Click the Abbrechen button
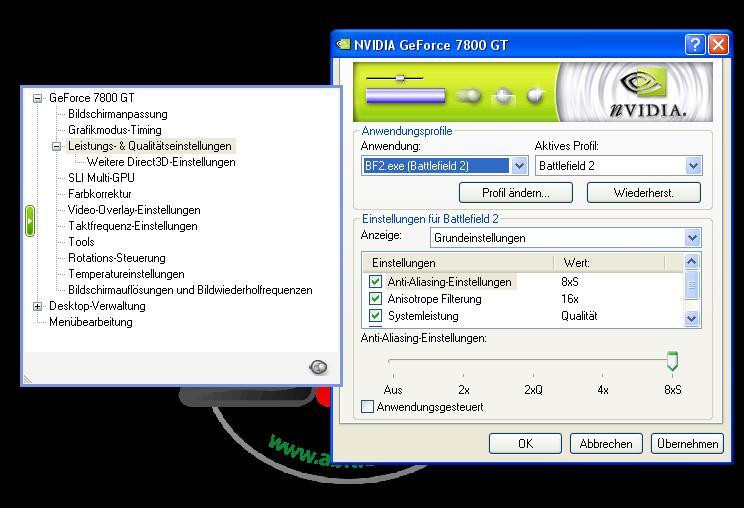This screenshot has width=744, height=508. pyautogui.click(x=606, y=443)
